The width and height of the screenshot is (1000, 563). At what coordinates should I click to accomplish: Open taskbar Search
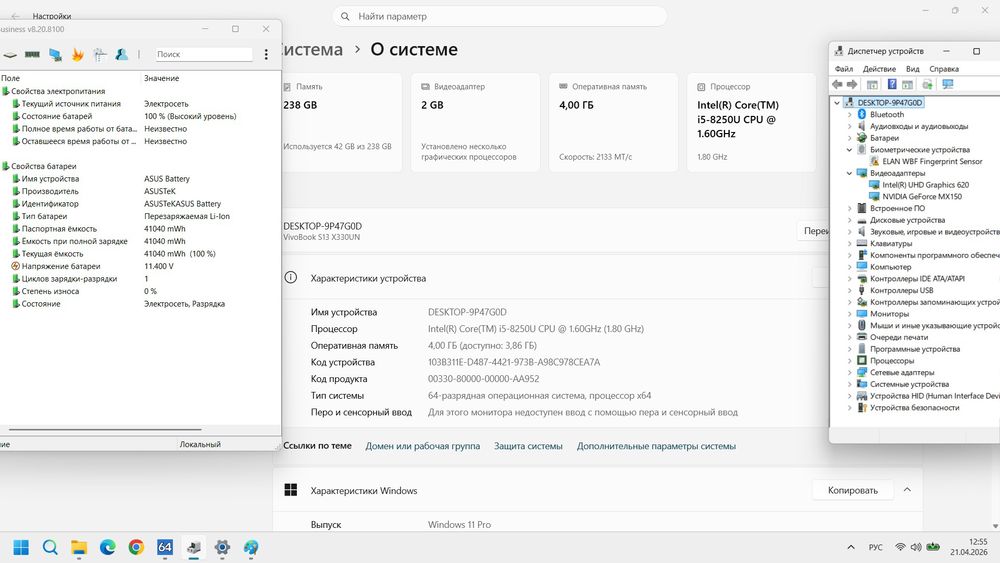pyautogui.click(x=50, y=547)
